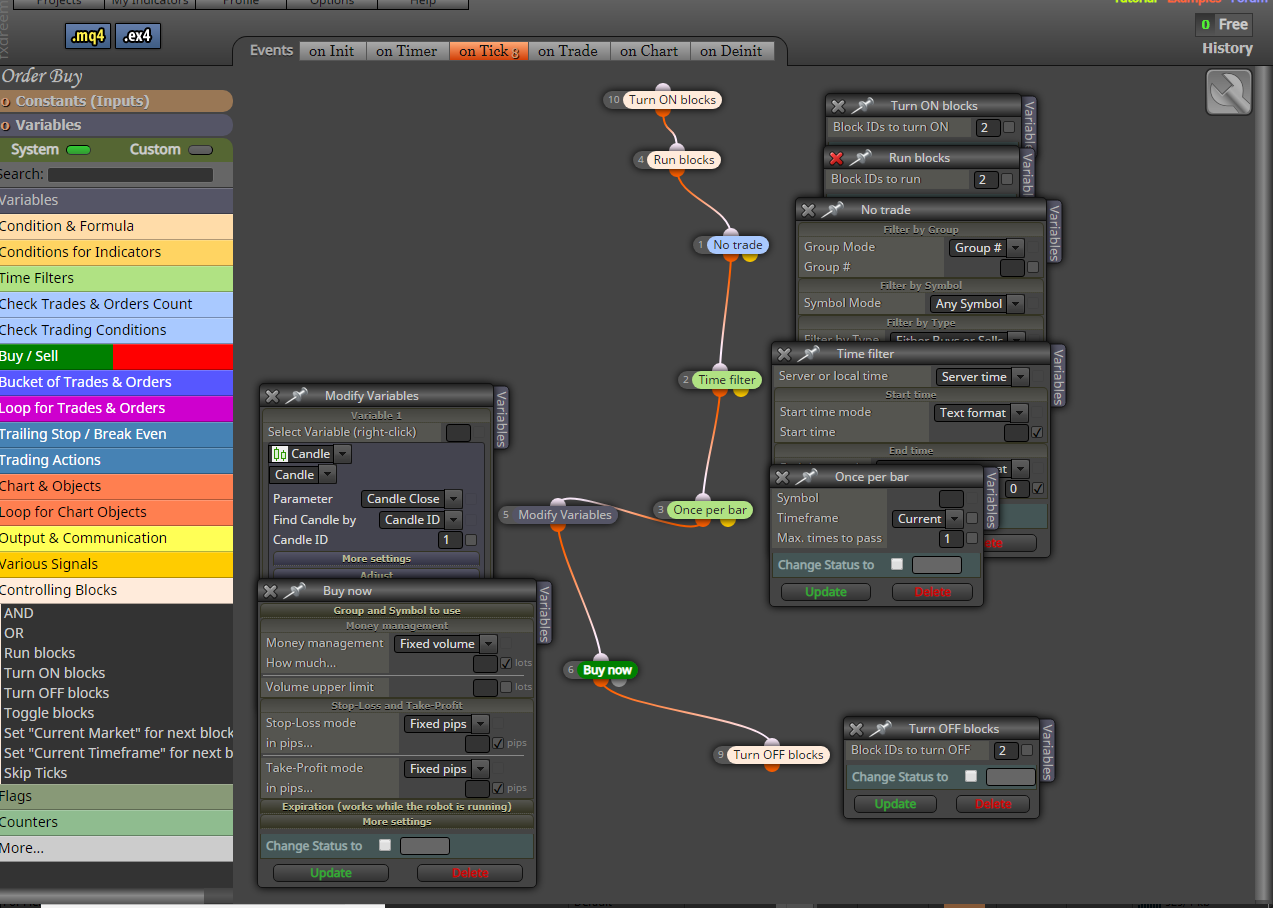Pin the Once per bar panel
The width and height of the screenshot is (1273, 908).
[x=806, y=477]
